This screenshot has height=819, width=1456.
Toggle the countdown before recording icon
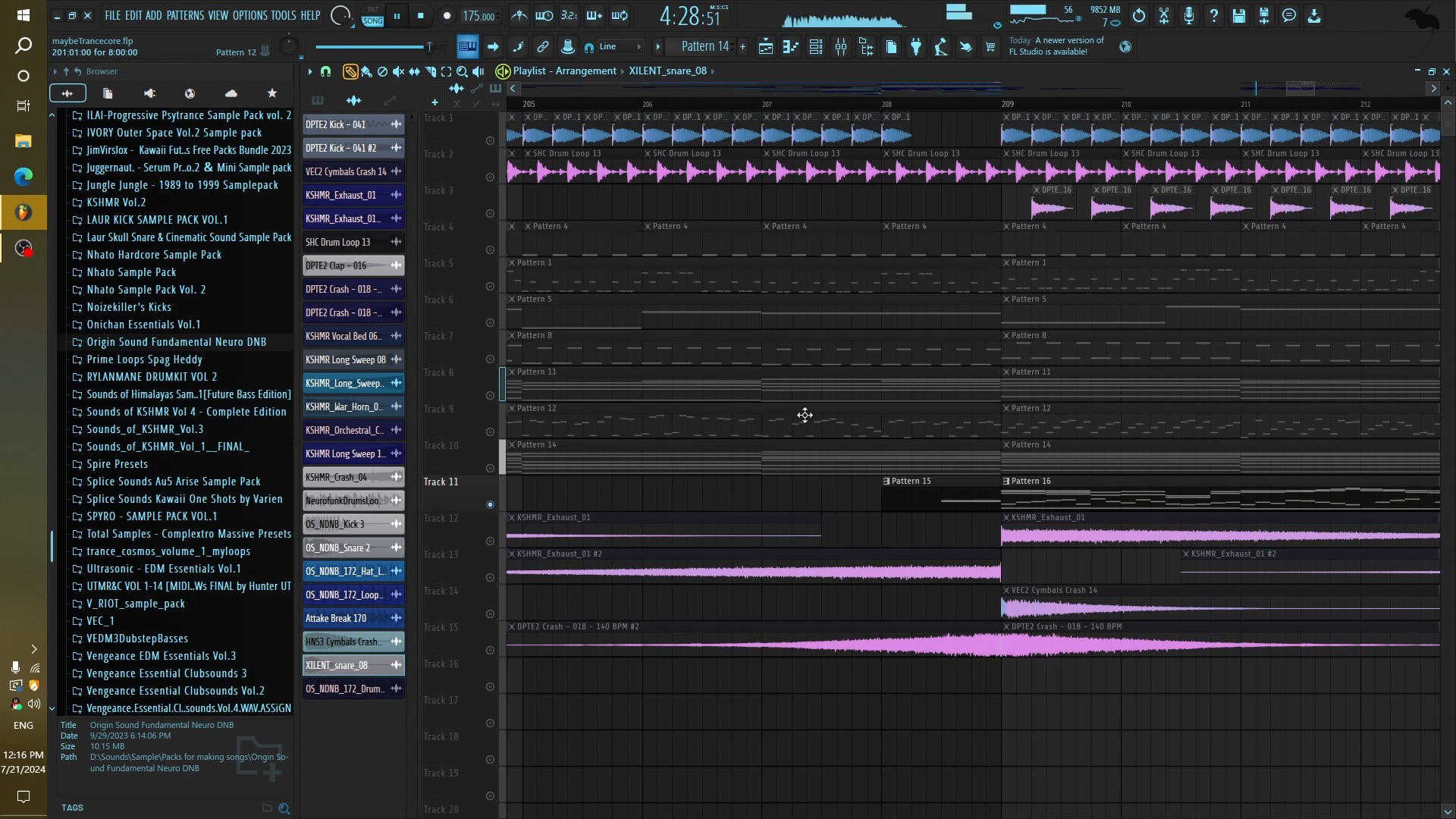click(x=569, y=15)
